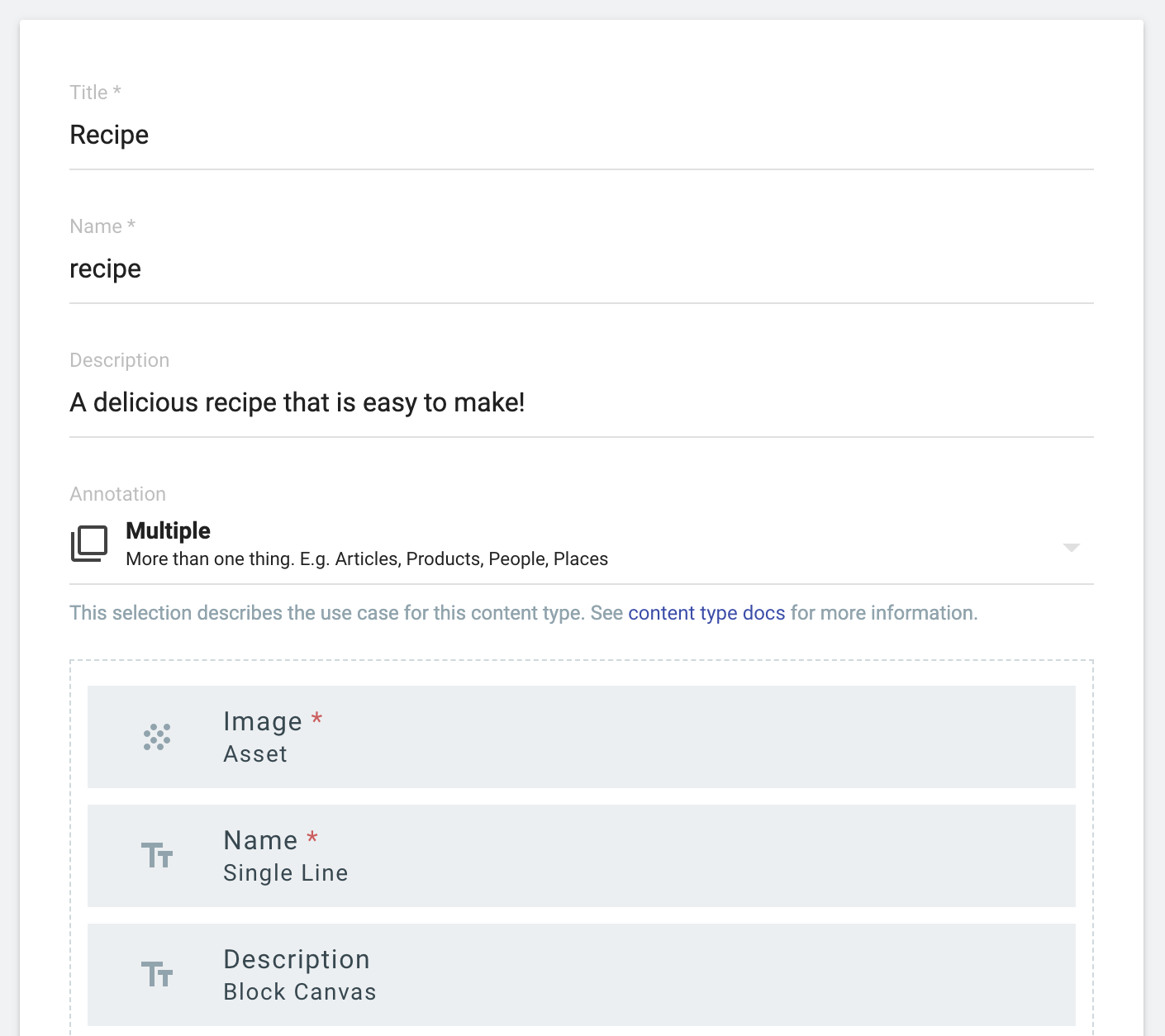Select the Image Asset field row

pyautogui.click(x=582, y=737)
